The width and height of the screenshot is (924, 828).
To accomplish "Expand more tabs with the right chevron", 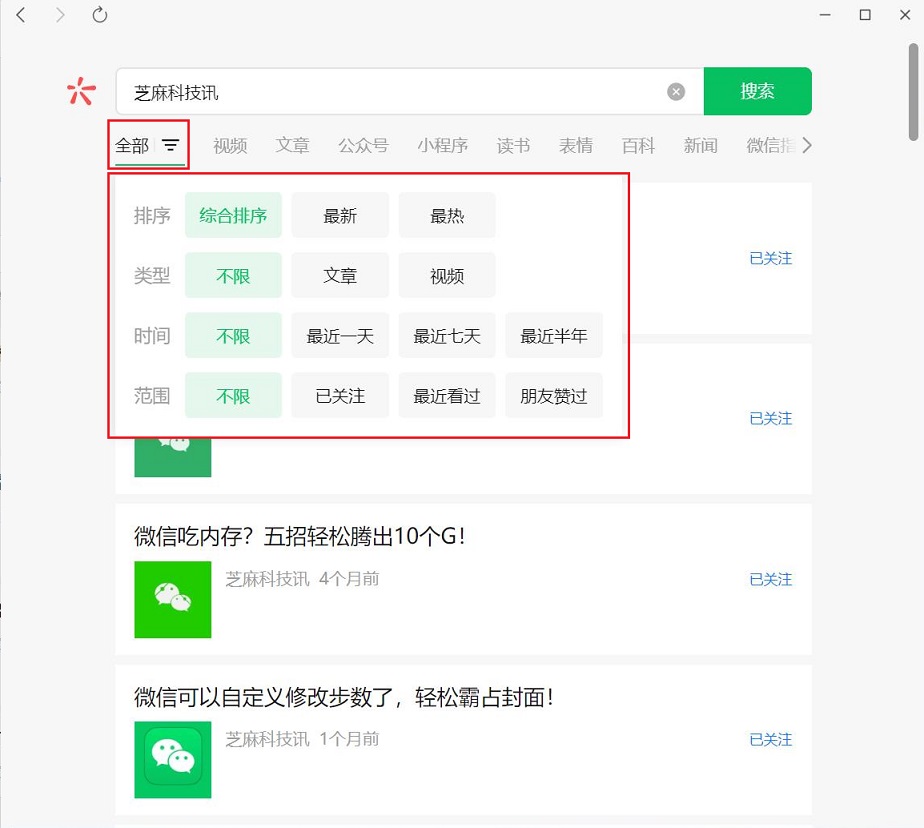I will [807, 145].
